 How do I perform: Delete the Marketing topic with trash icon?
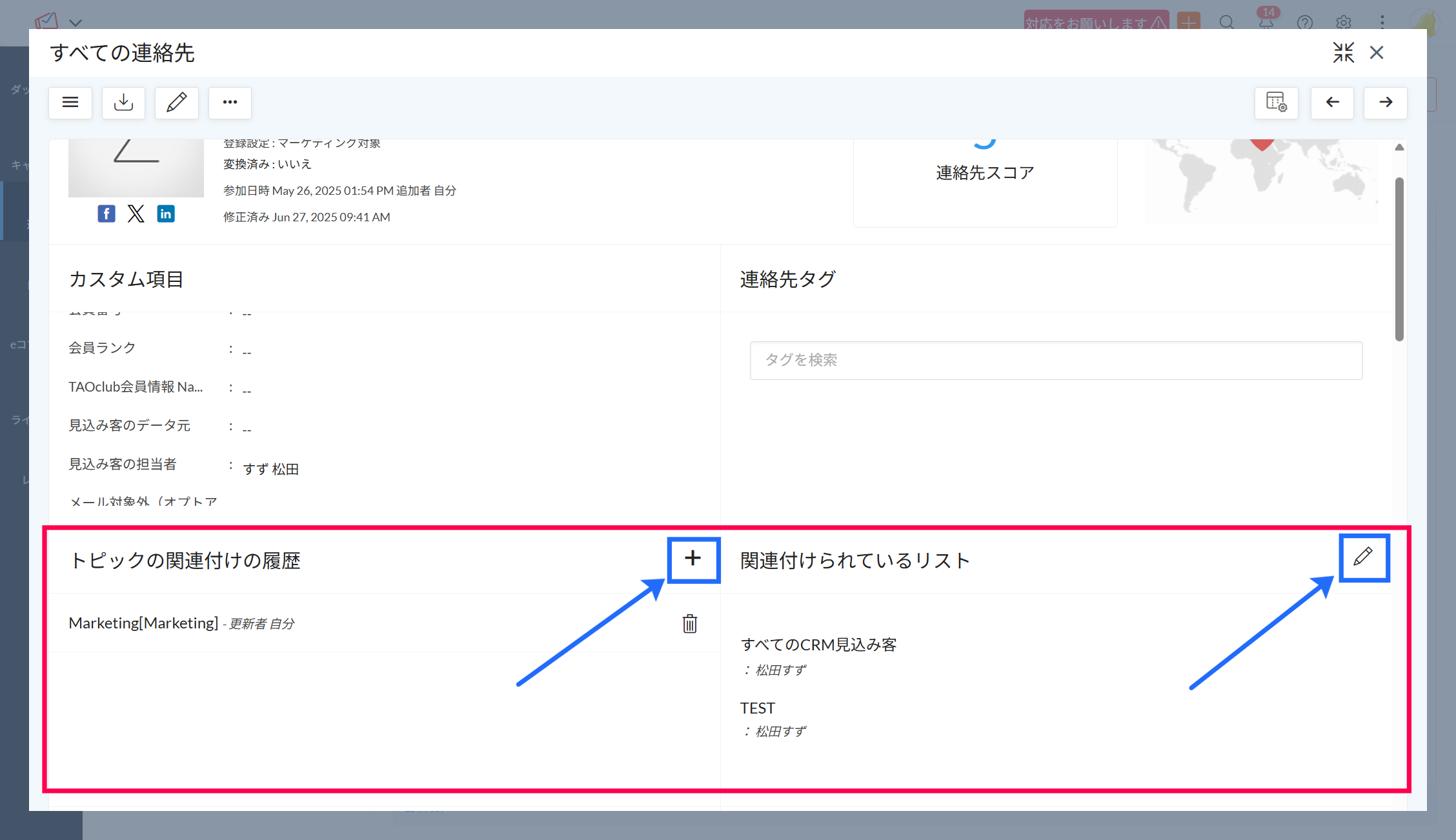pos(690,624)
